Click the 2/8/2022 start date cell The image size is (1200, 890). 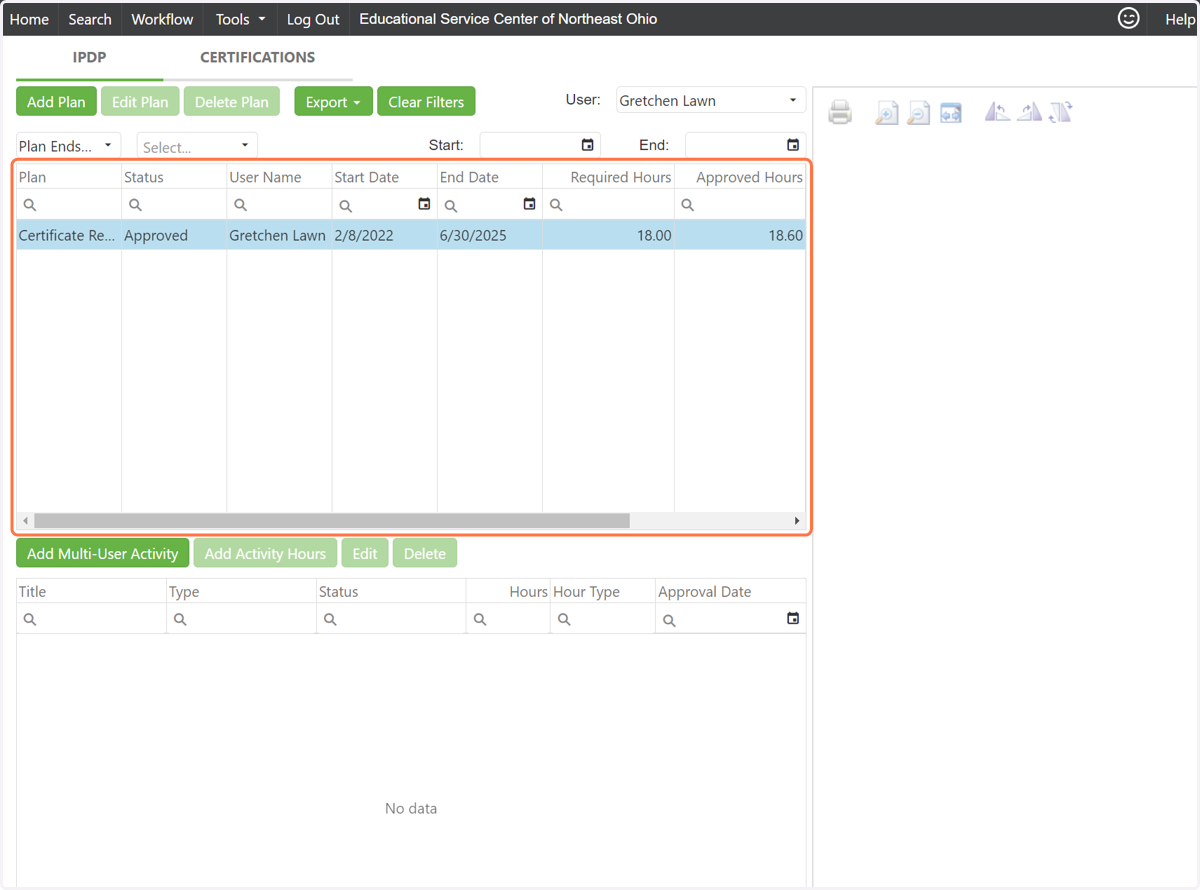click(384, 236)
